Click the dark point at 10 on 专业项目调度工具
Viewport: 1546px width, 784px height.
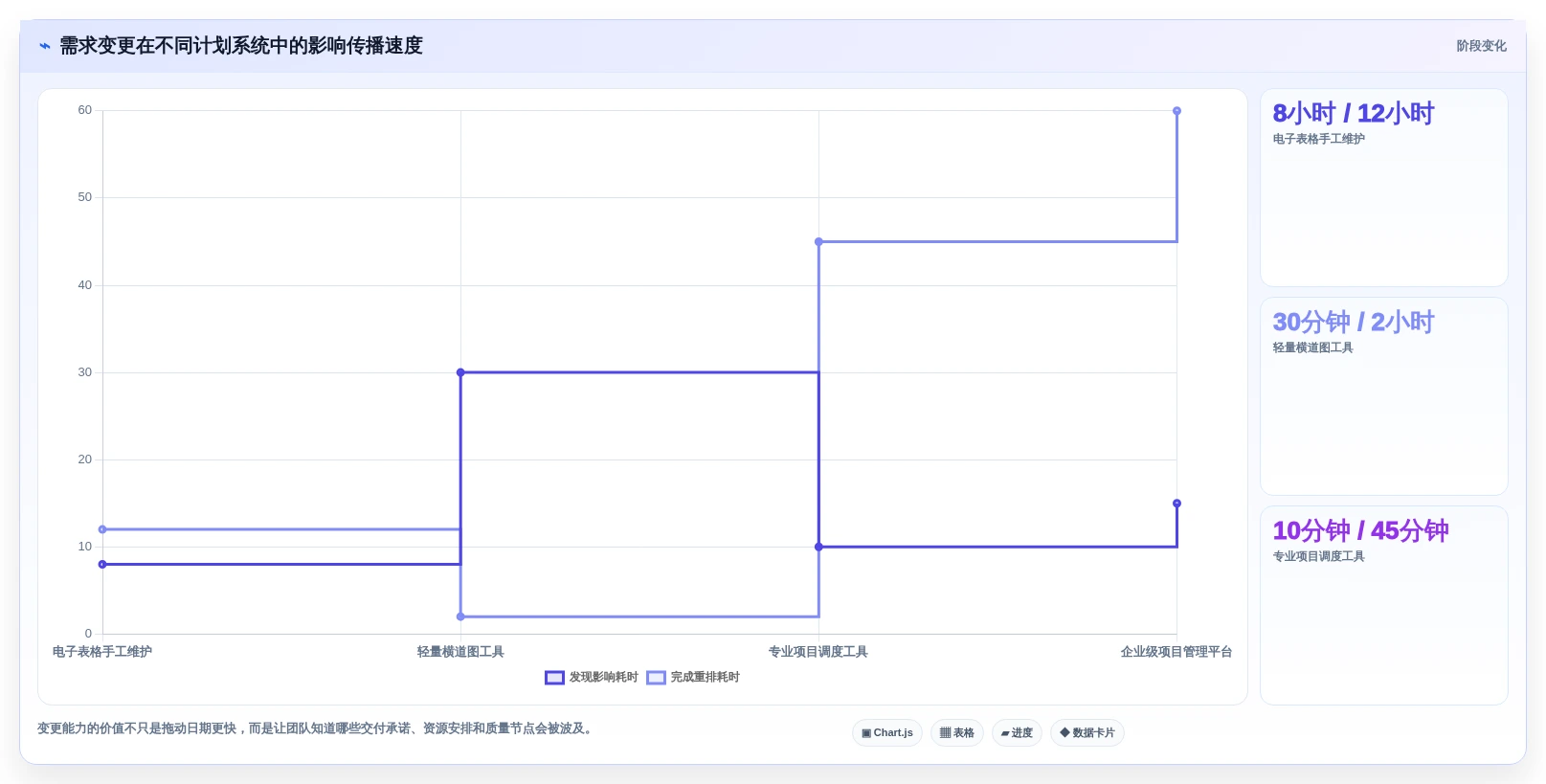(x=818, y=547)
